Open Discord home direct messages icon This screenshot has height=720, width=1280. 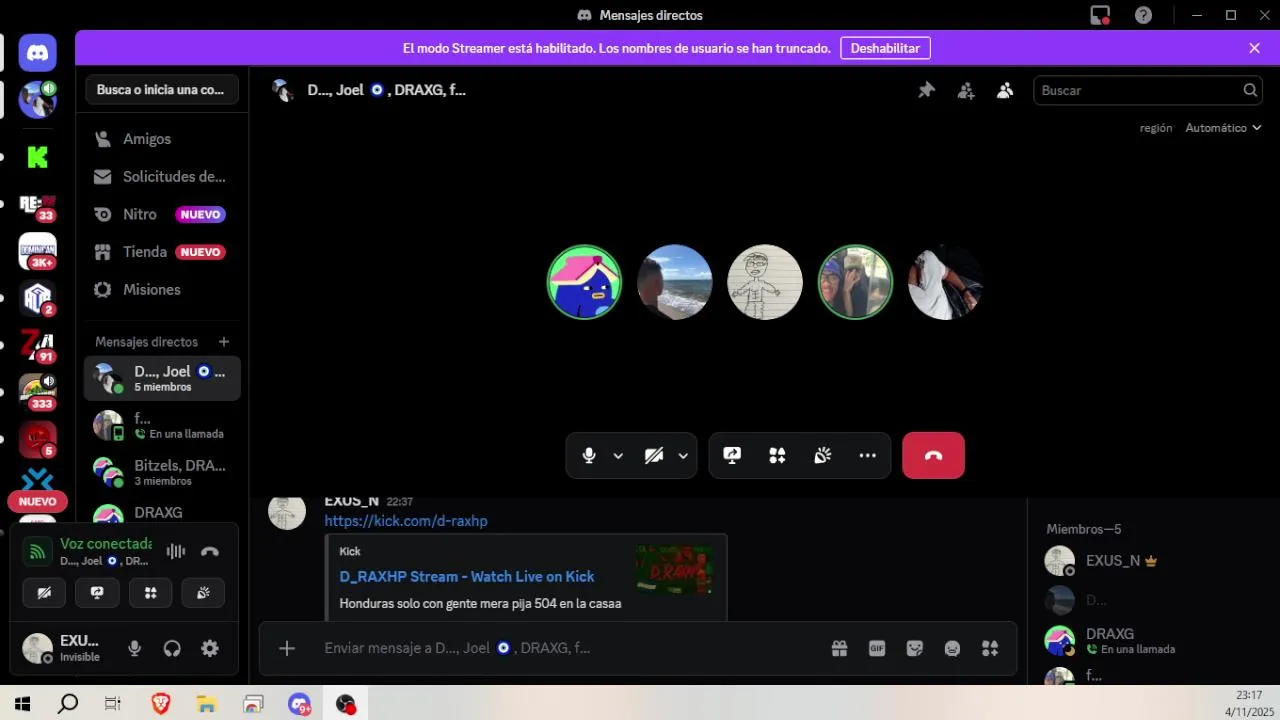pos(37,52)
